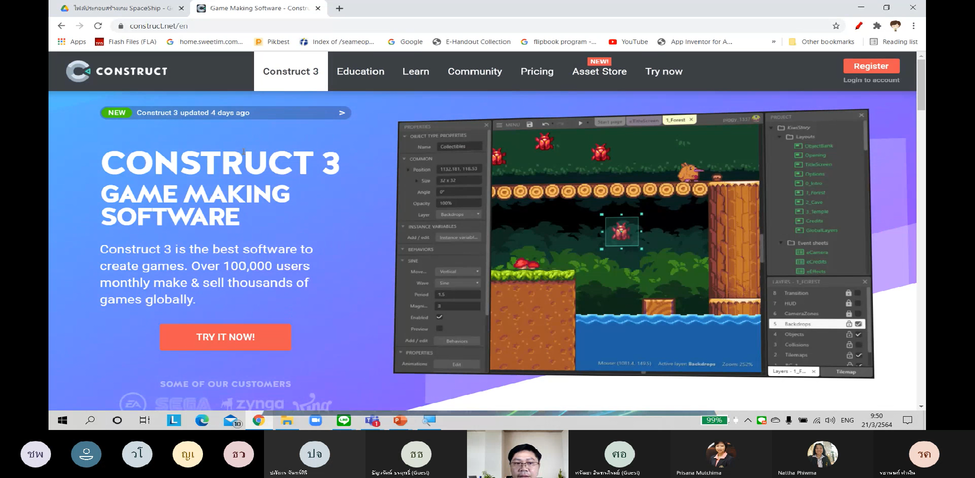Open the Learn menu
This screenshot has width=975, height=478.
[x=415, y=71]
